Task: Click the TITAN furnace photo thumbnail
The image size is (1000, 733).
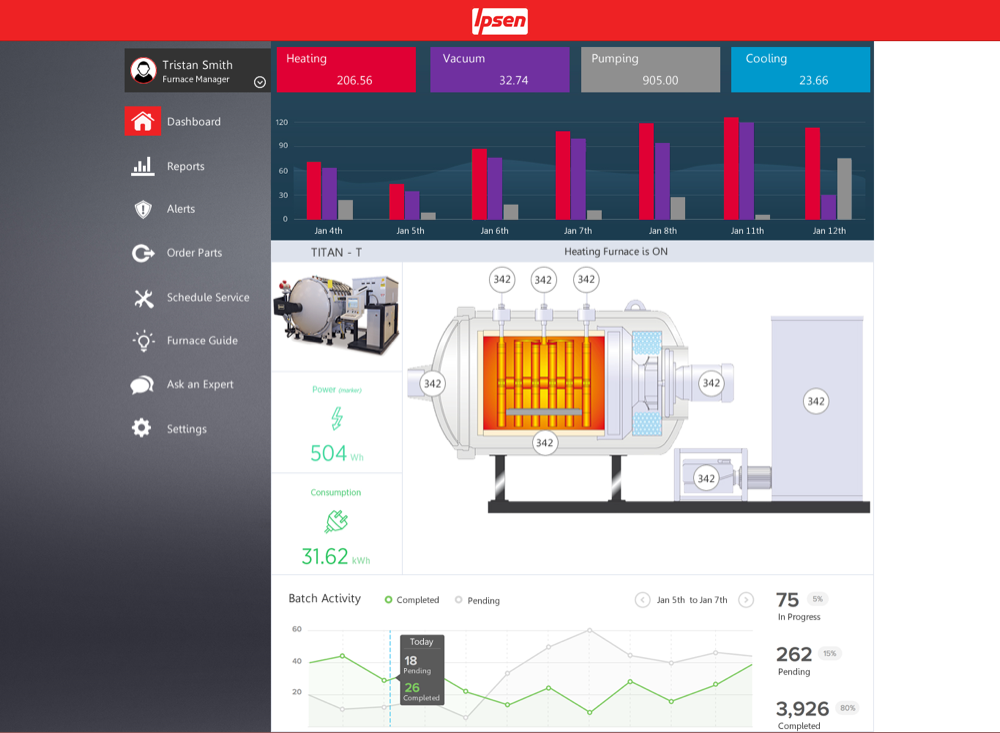Action: 336,316
